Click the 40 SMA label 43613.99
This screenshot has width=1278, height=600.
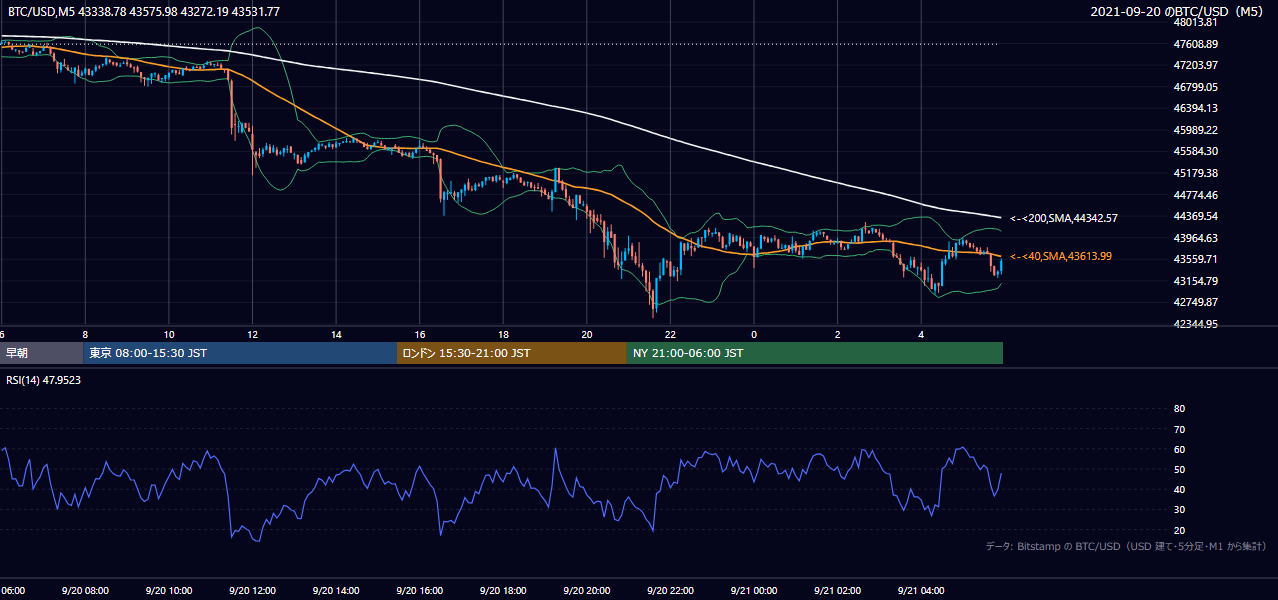pos(1061,257)
